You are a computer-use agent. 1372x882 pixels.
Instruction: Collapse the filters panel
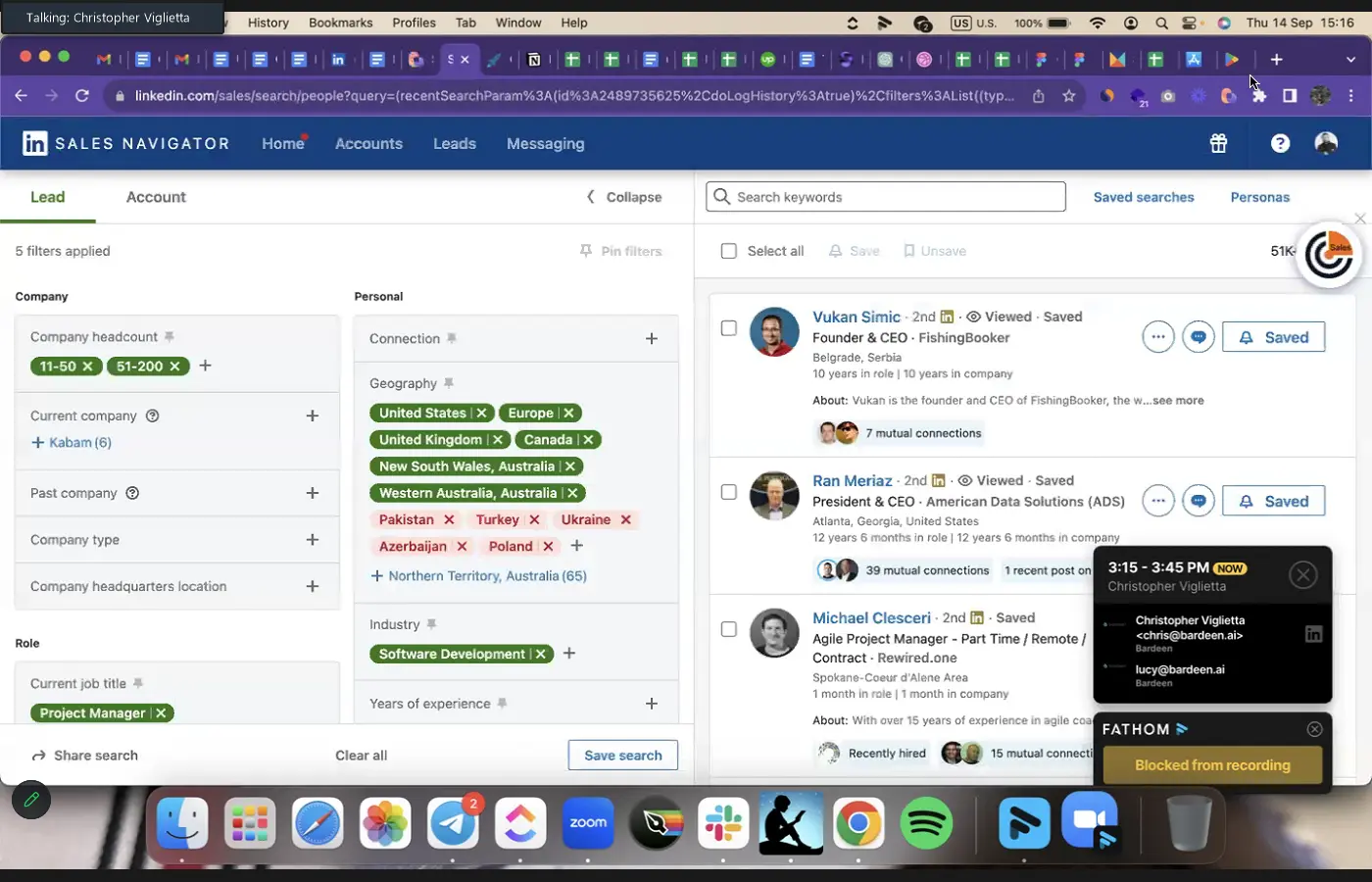[x=623, y=197]
